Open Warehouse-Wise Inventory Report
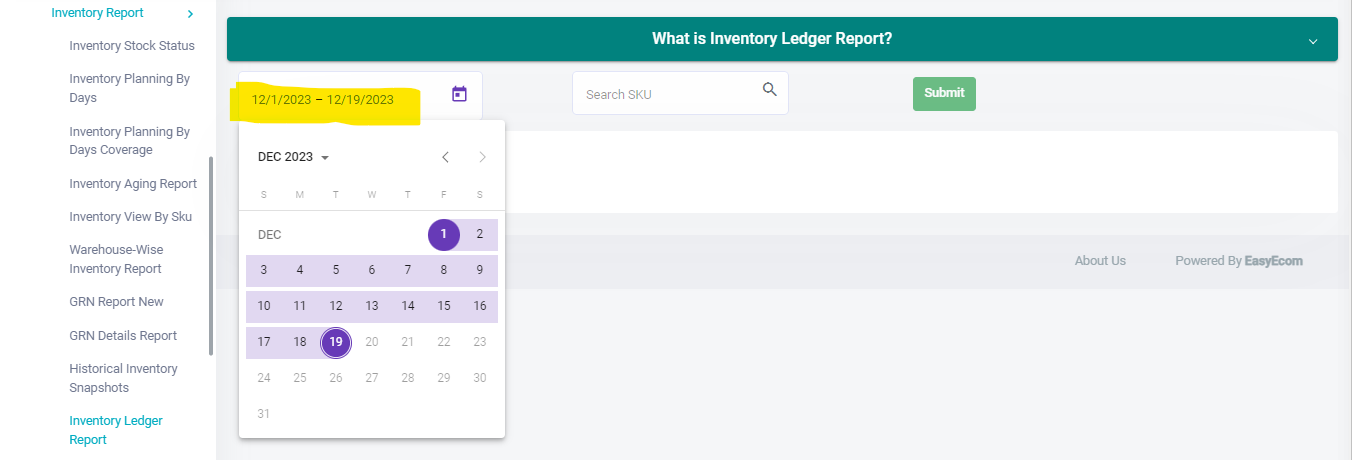1352x460 pixels. (116, 259)
